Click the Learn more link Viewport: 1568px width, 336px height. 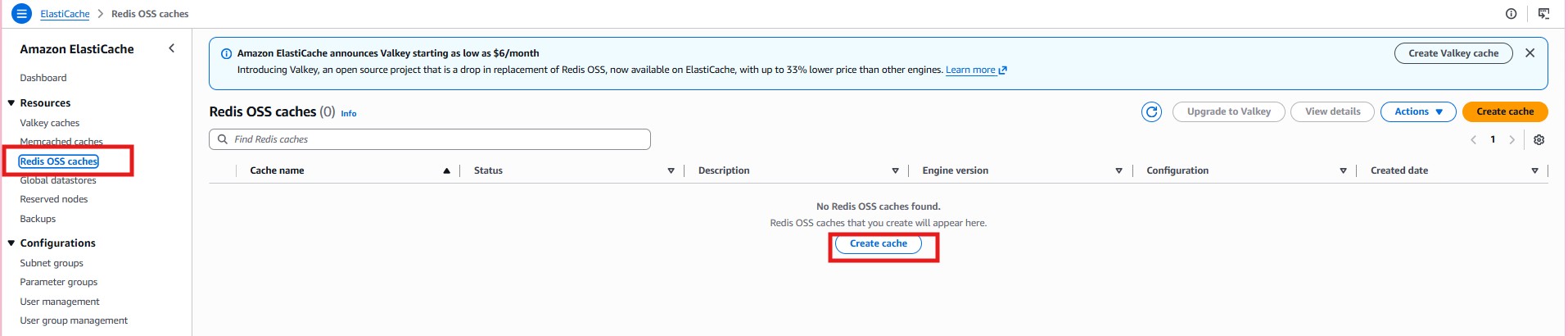(x=970, y=70)
